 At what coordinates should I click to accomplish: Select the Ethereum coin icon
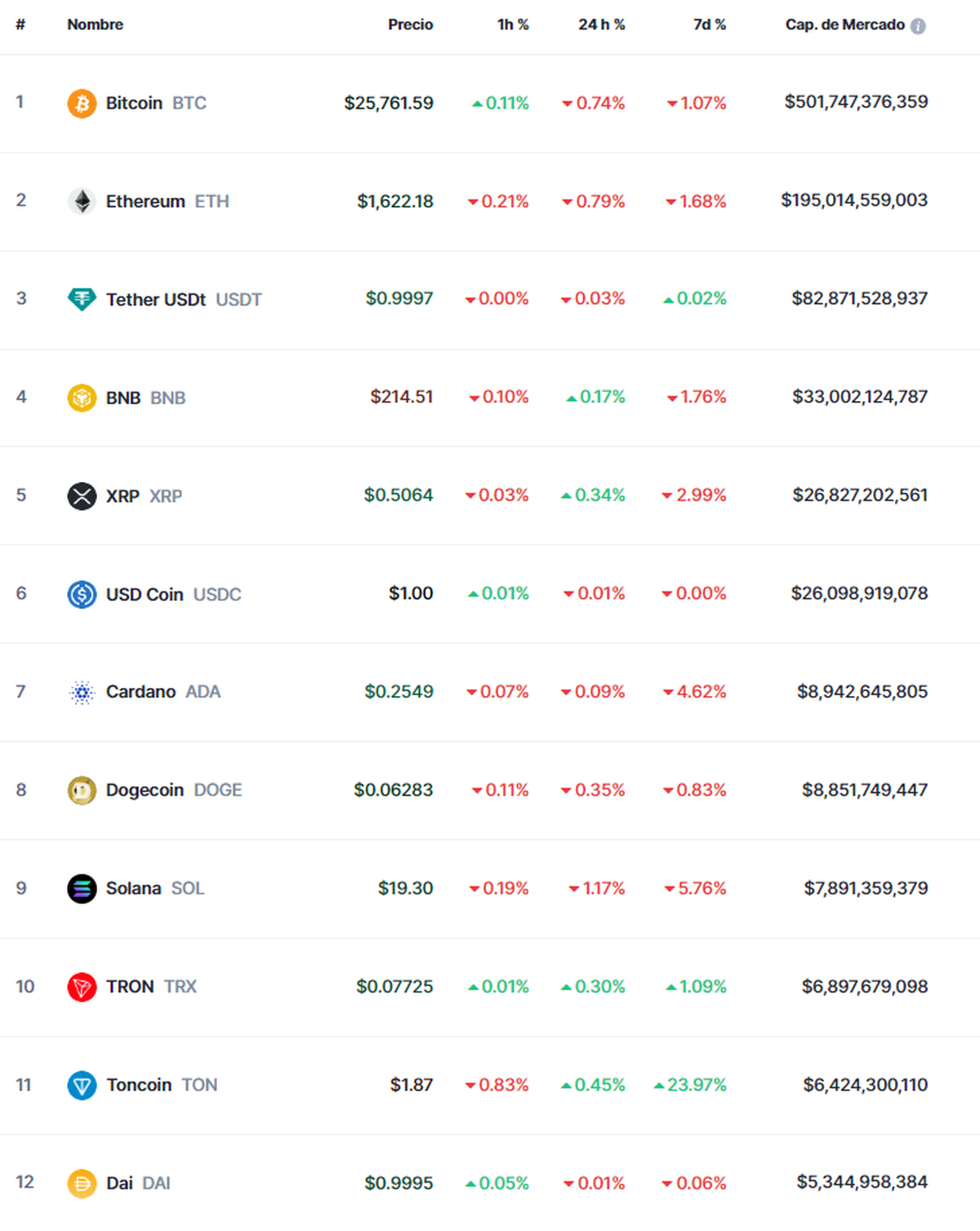82,201
